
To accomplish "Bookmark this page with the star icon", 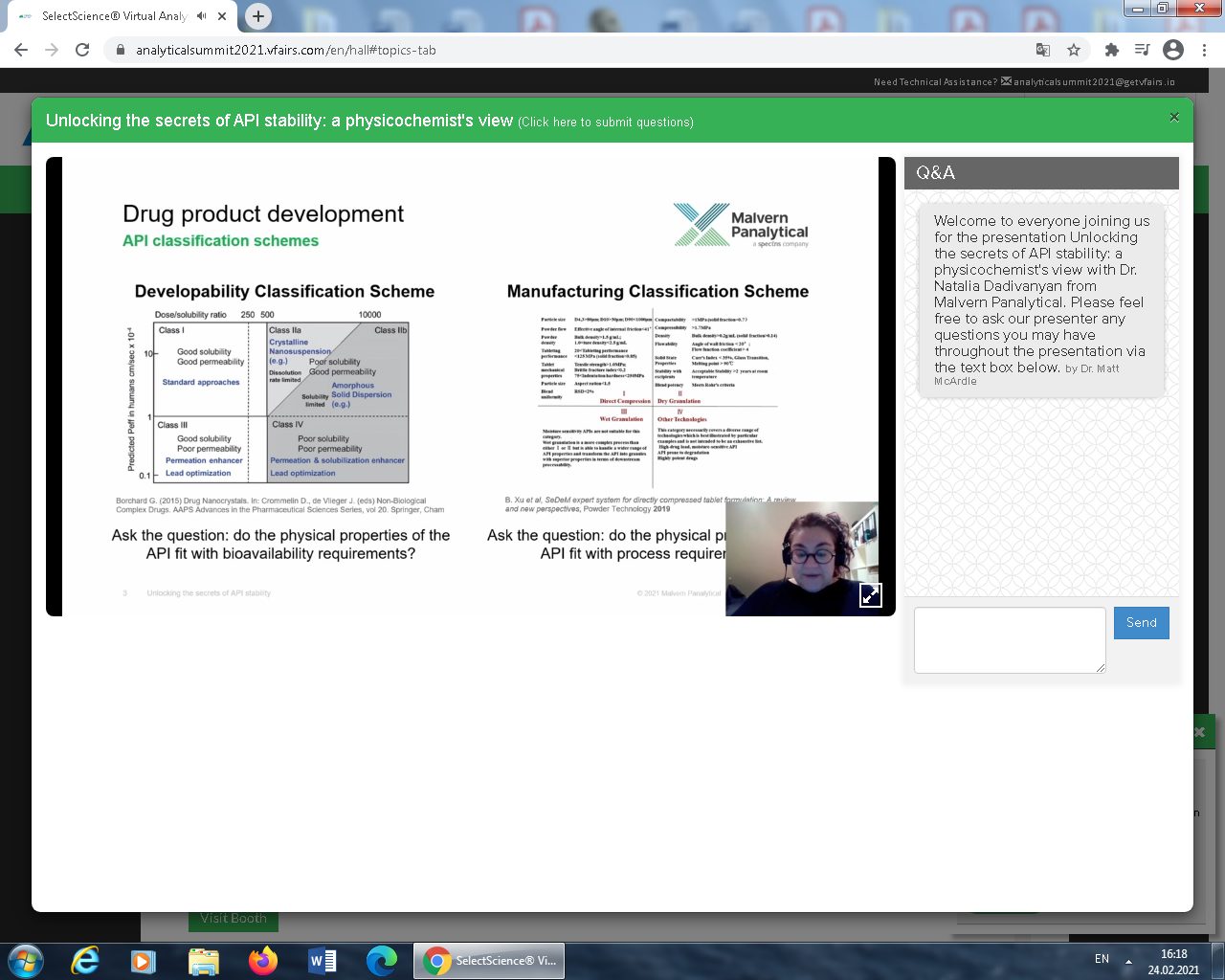I will (1074, 50).
